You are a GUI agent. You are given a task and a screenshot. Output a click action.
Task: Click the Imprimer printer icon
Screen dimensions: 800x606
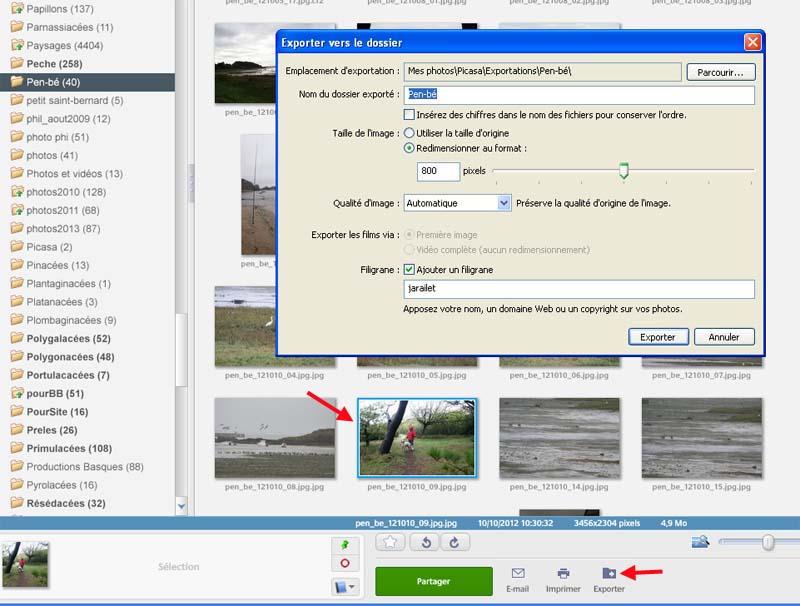(x=563, y=573)
